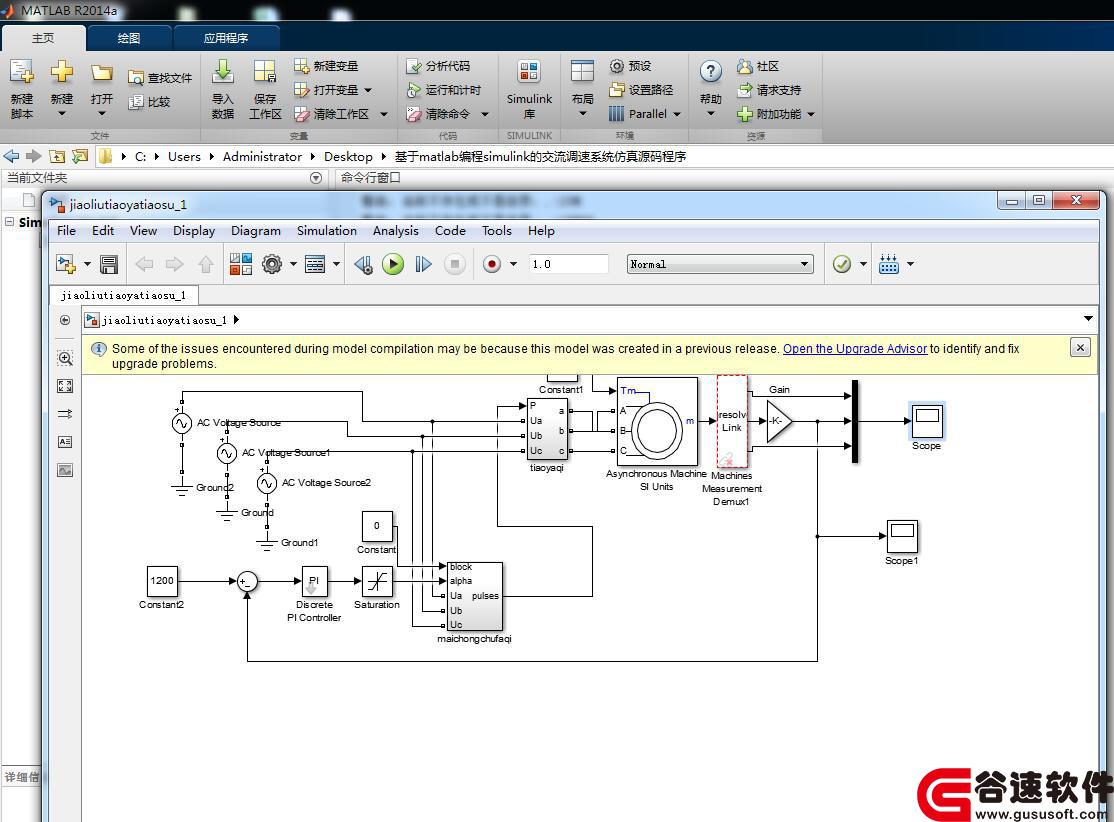The height and width of the screenshot is (822, 1114).
Task: Switch to the 应用程序 (Apps) ribbon tab
Action: click(x=226, y=38)
